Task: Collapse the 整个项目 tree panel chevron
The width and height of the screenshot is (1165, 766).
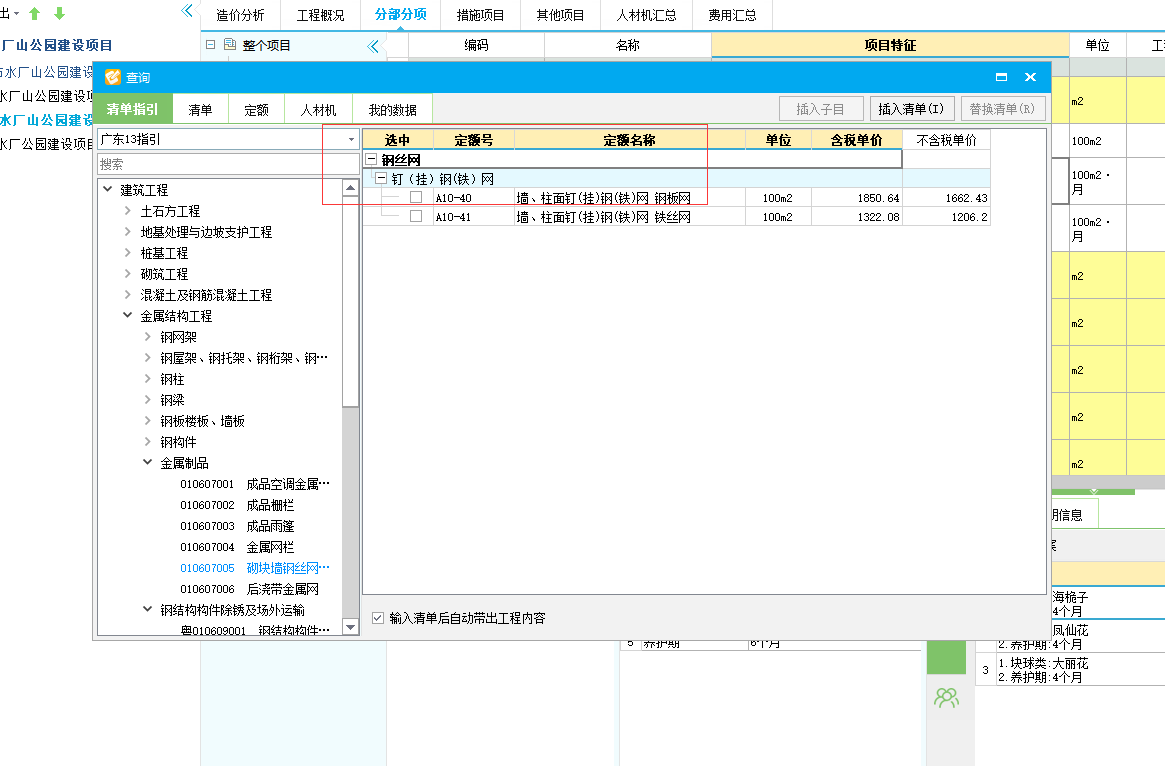Action: 372,46
